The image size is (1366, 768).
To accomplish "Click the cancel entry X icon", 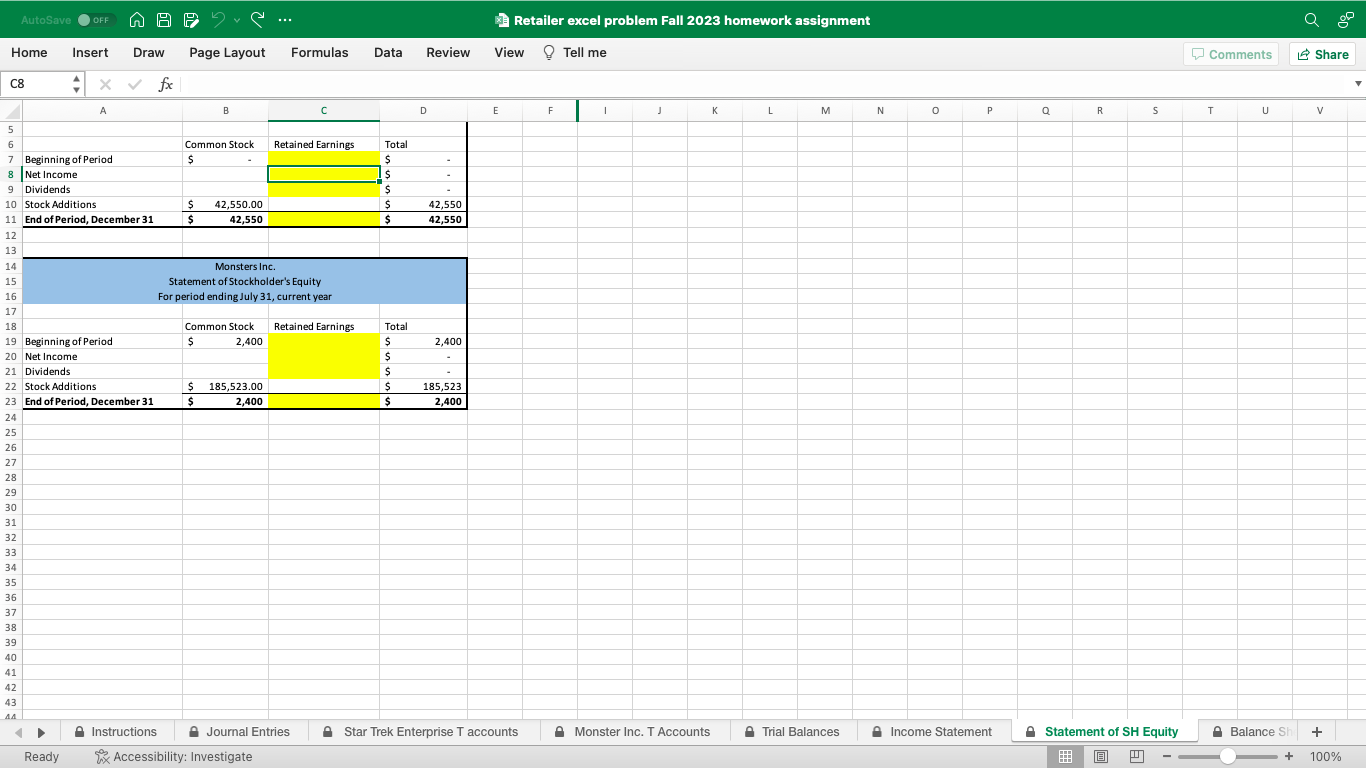I will [x=105, y=85].
